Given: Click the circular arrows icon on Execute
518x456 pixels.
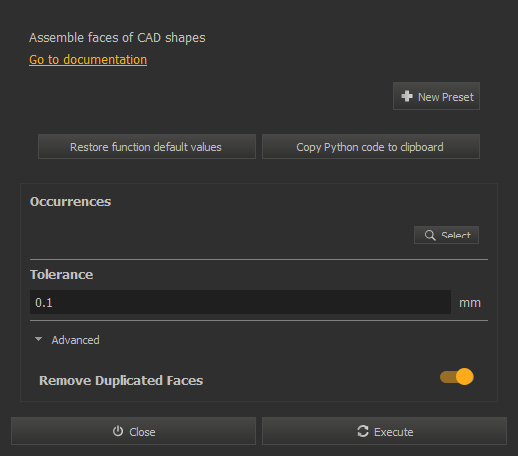Looking at the screenshot, I should coord(363,431).
